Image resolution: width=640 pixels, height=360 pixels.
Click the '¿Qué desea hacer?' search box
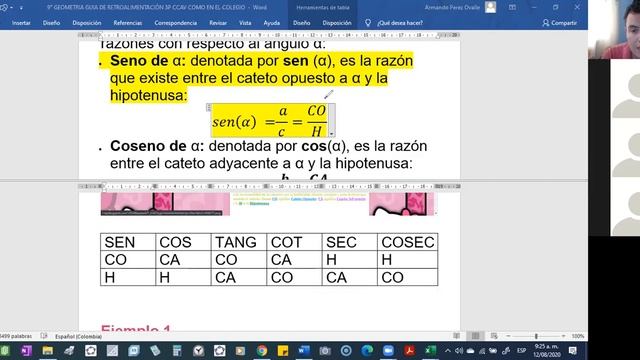tap(400, 23)
